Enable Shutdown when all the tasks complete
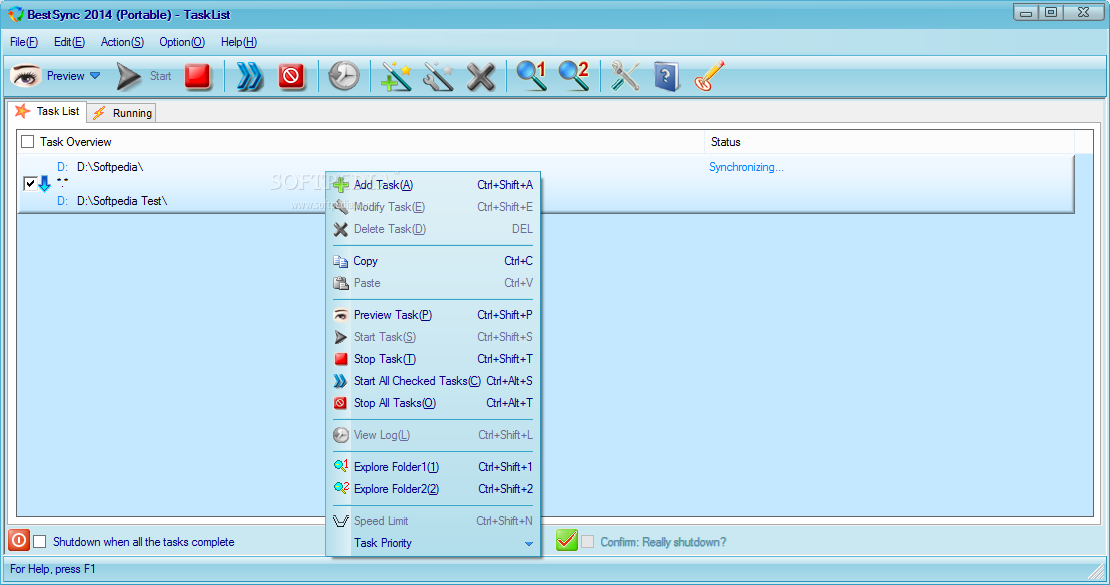The height and width of the screenshot is (585, 1110). point(40,542)
